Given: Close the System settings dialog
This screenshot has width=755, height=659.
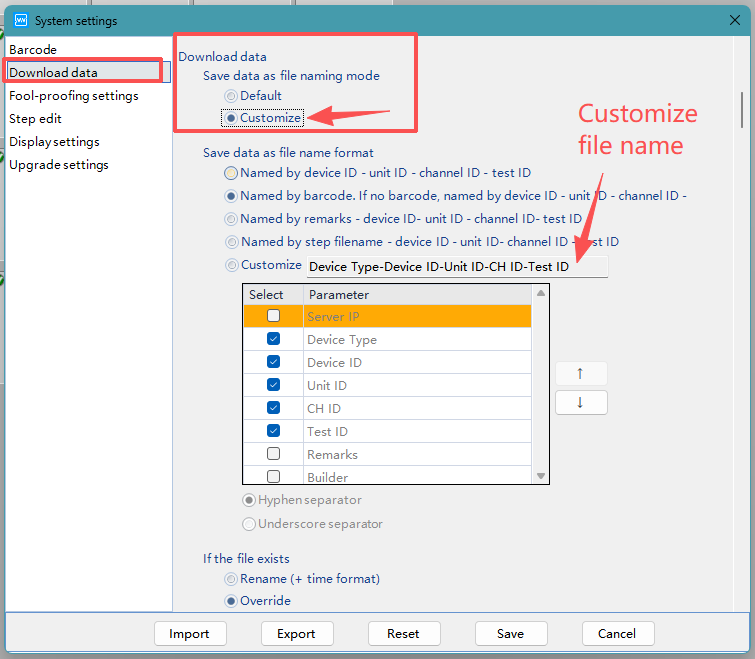Looking at the screenshot, I should click(x=735, y=20).
